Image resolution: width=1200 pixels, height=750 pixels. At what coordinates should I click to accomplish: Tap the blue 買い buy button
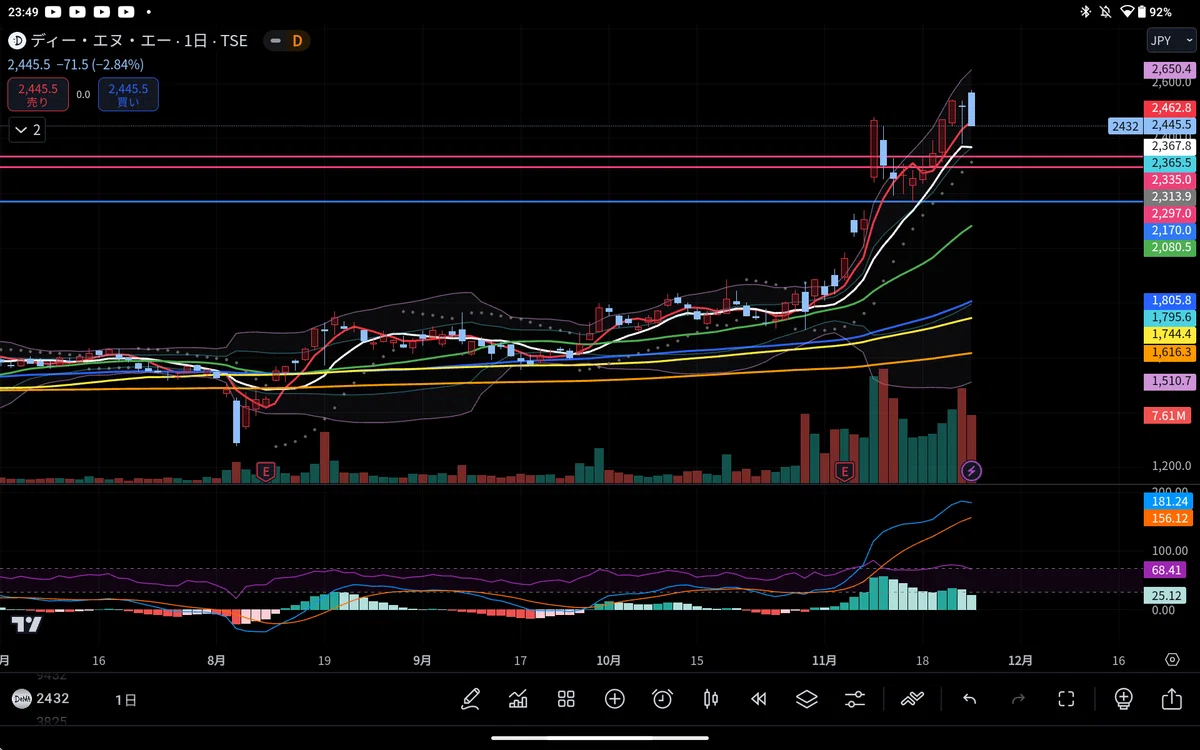[129, 94]
